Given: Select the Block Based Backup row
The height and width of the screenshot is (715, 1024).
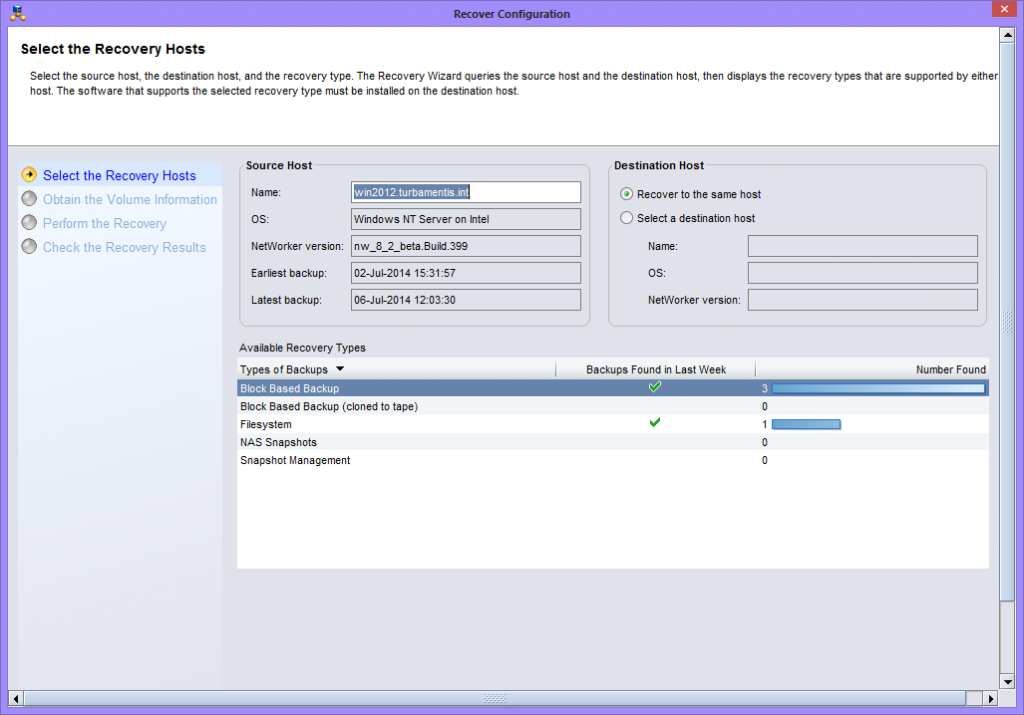Looking at the screenshot, I should 400,388.
